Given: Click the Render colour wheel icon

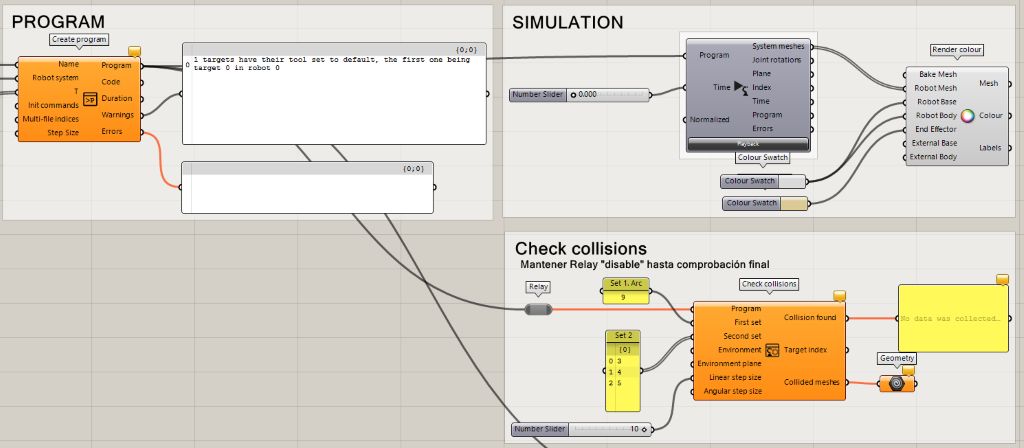Looking at the screenshot, I should click(968, 116).
